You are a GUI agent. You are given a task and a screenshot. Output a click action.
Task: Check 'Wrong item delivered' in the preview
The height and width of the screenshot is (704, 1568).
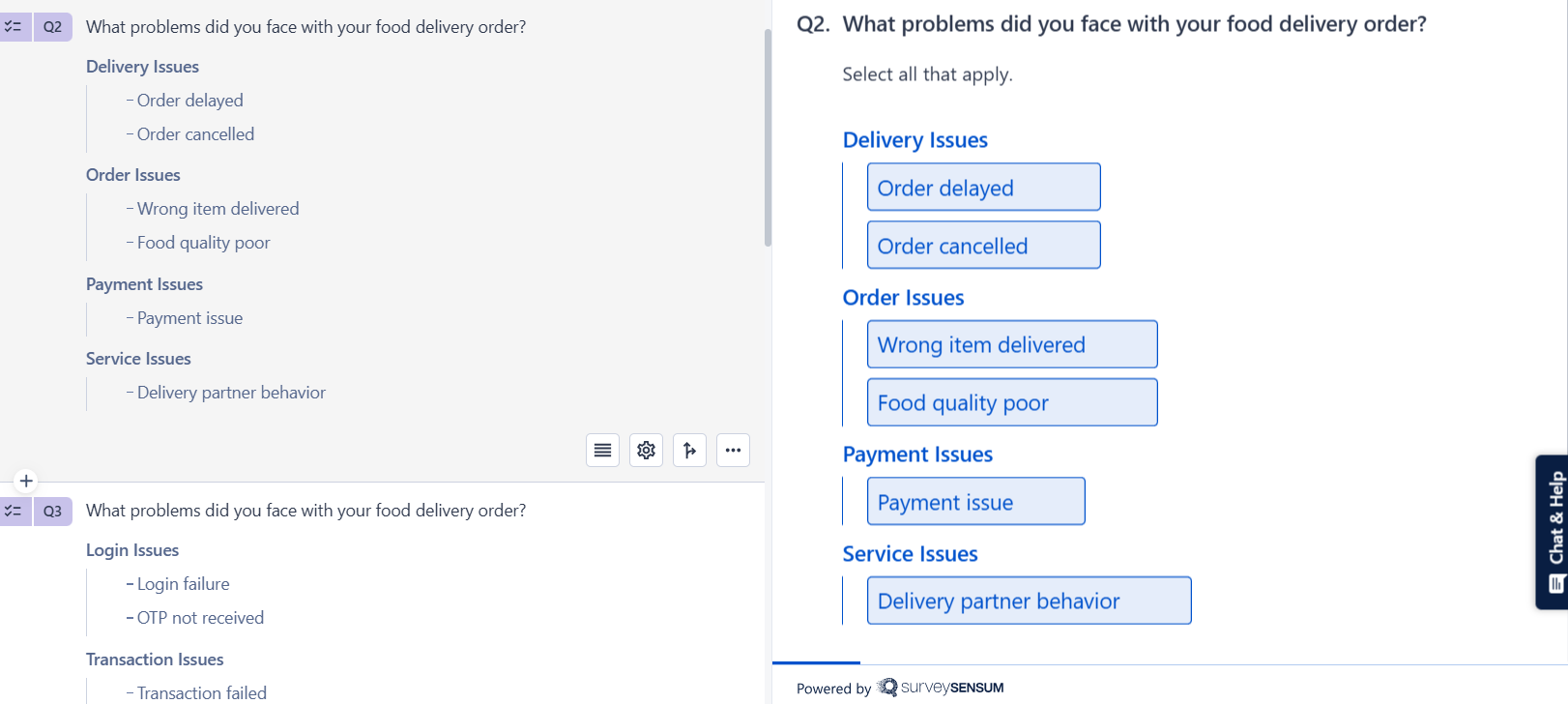[1011, 345]
